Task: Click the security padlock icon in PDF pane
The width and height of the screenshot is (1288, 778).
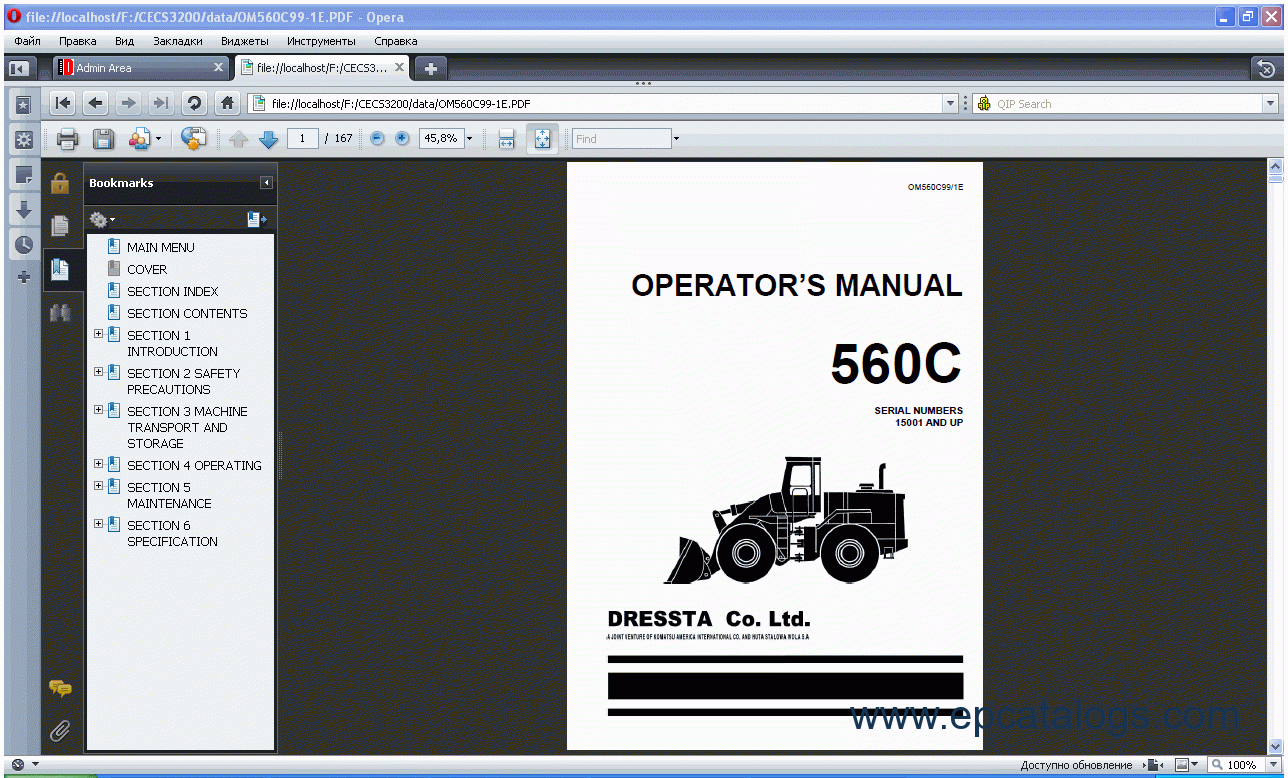Action: [x=60, y=183]
